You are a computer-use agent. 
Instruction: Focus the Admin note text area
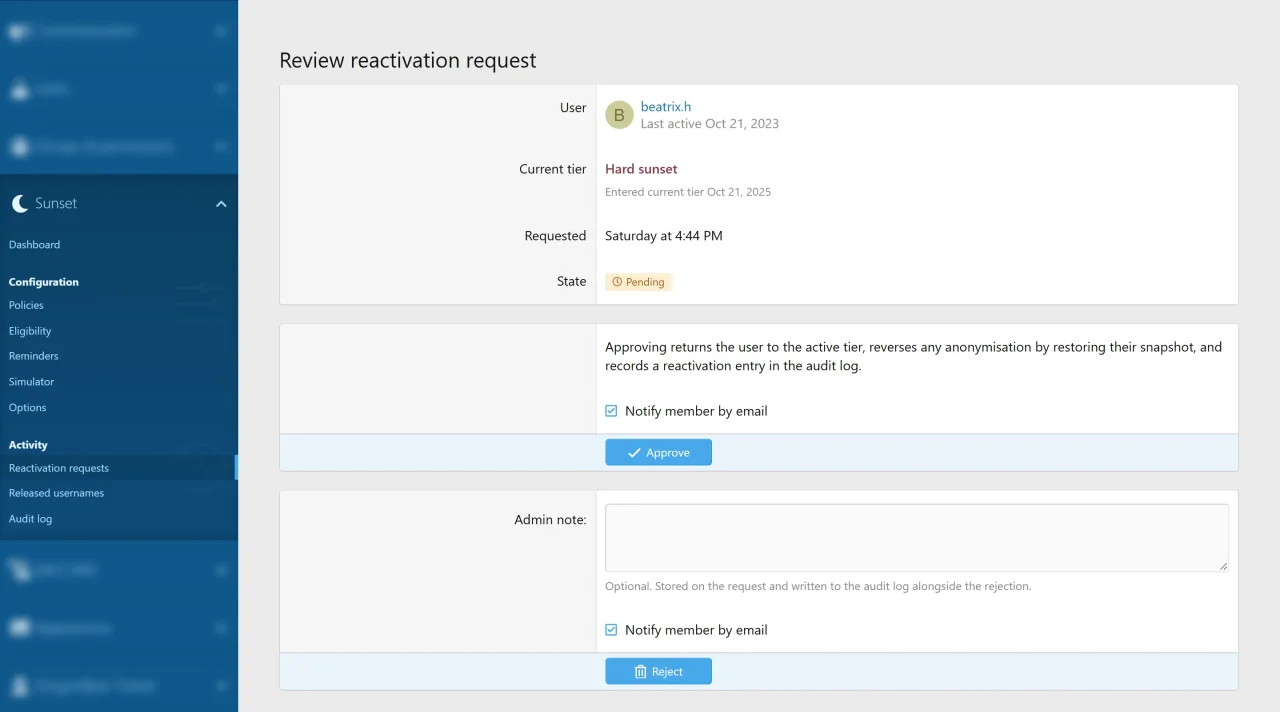click(917, 538)
